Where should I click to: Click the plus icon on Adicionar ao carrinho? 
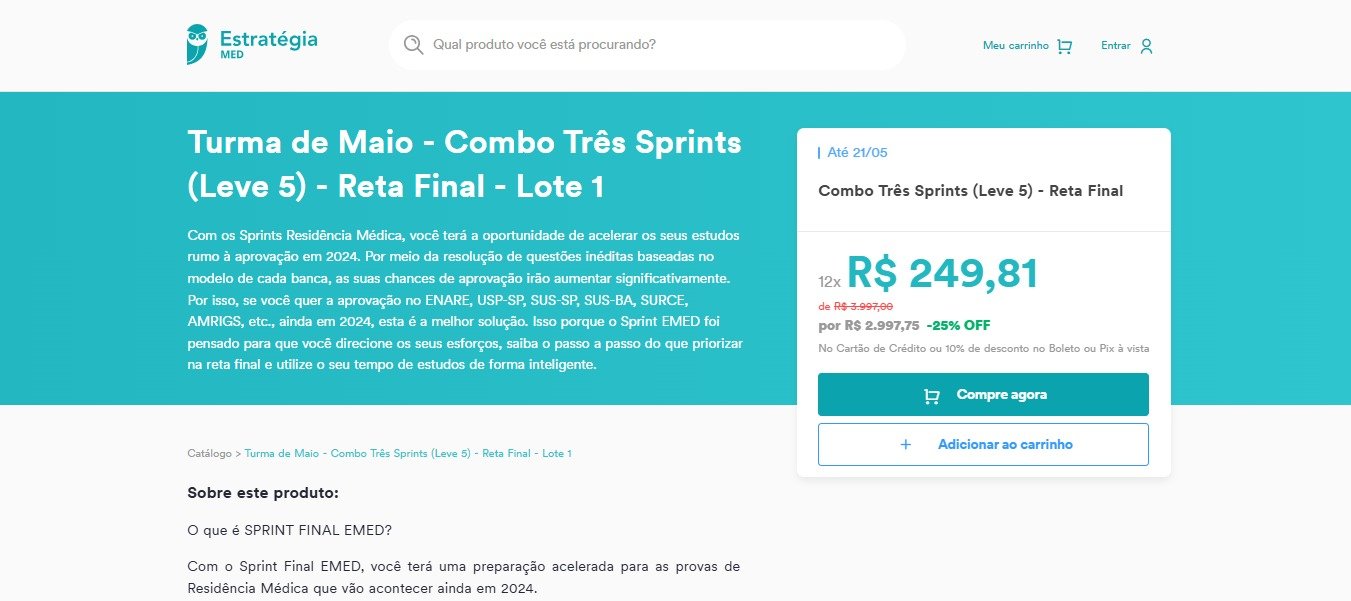click(906, 444)
